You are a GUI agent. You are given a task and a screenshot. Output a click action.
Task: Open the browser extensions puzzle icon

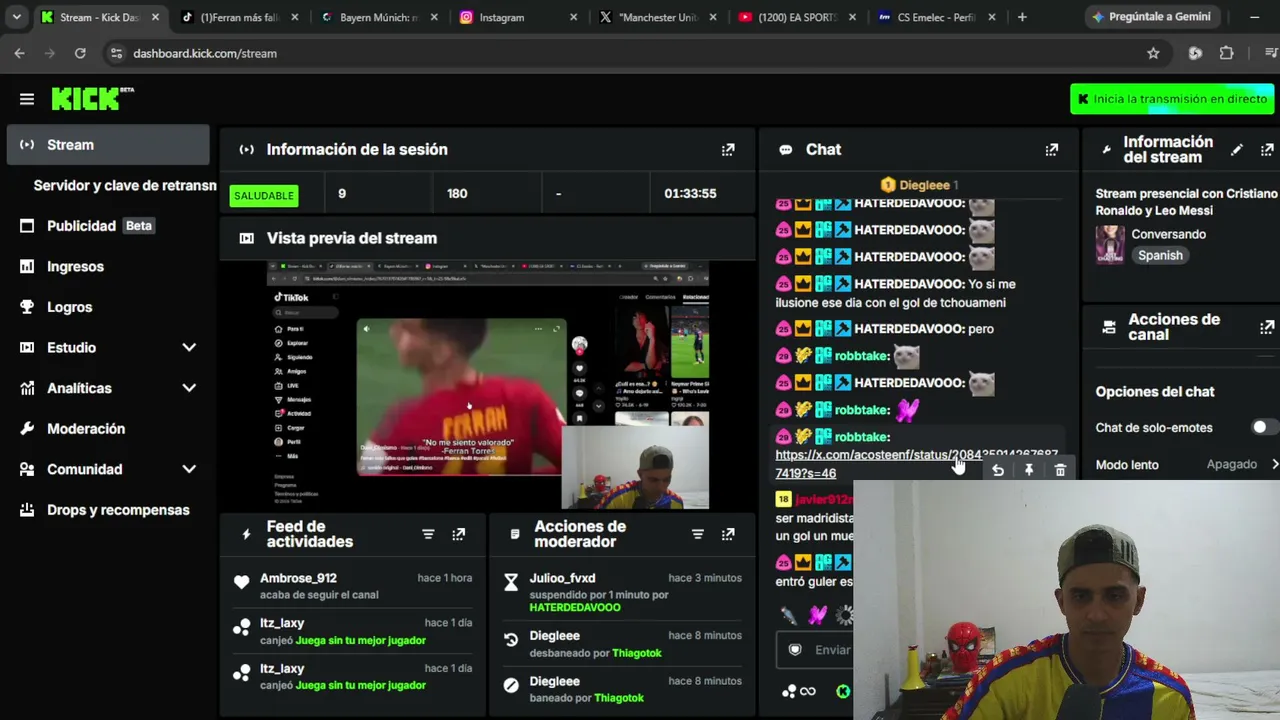click(1226, 53)
